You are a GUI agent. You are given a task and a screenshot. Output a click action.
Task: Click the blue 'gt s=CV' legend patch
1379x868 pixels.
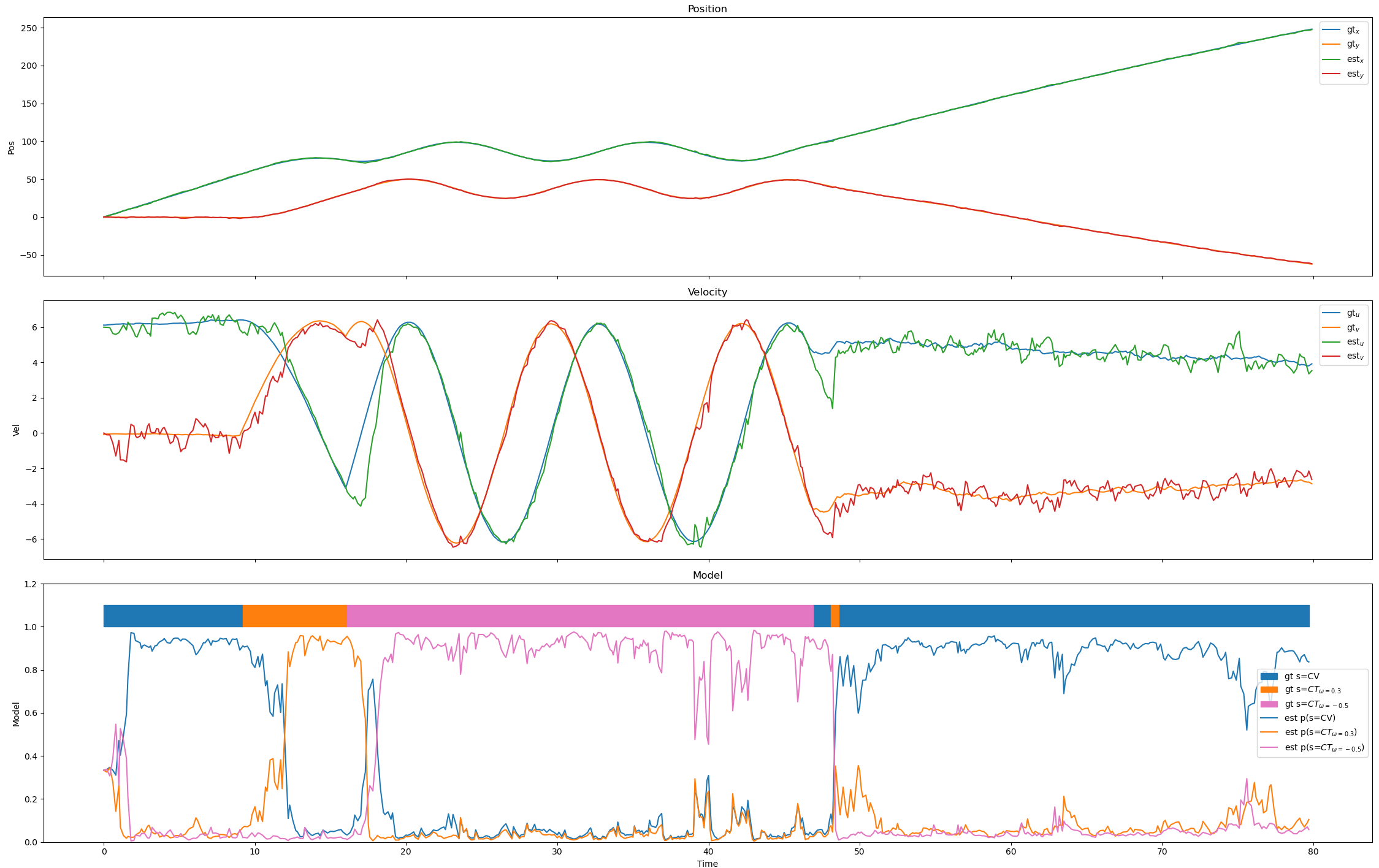coord(1269,676)
